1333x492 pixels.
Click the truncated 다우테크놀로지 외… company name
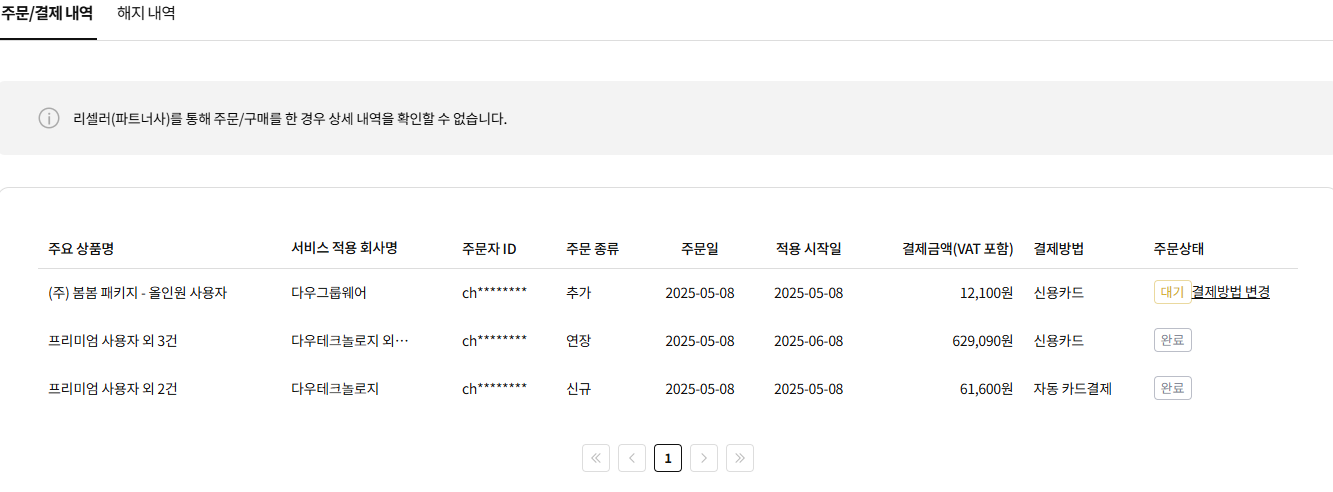click(350, 341)
